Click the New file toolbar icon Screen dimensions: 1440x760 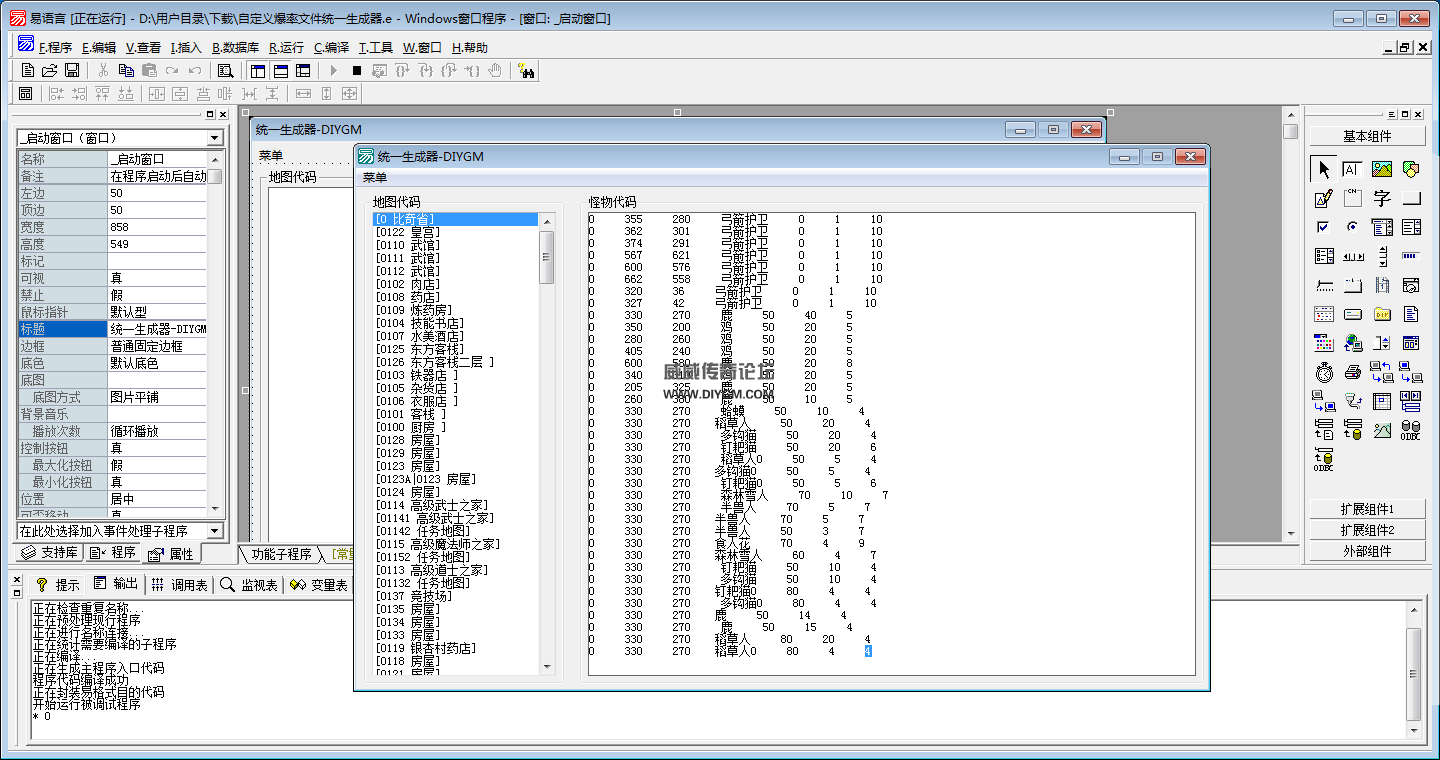coord(27,70)
